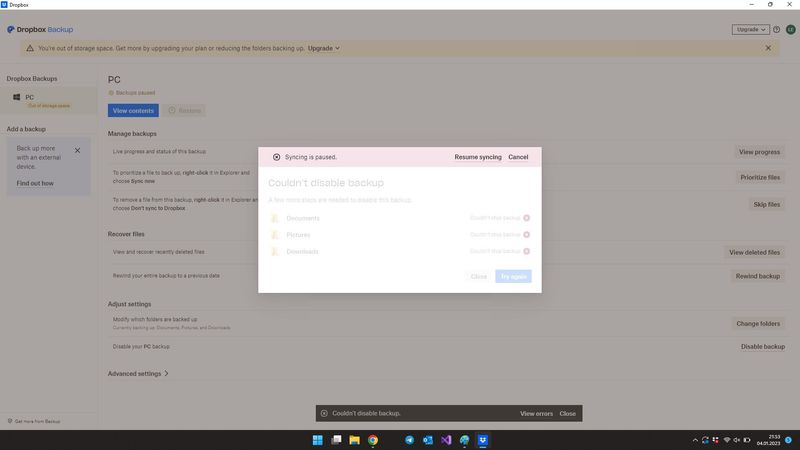The width and height of the screenshot is (800, 450).
Task: Click the View deleted files button
Action: [x=754, y=253]
